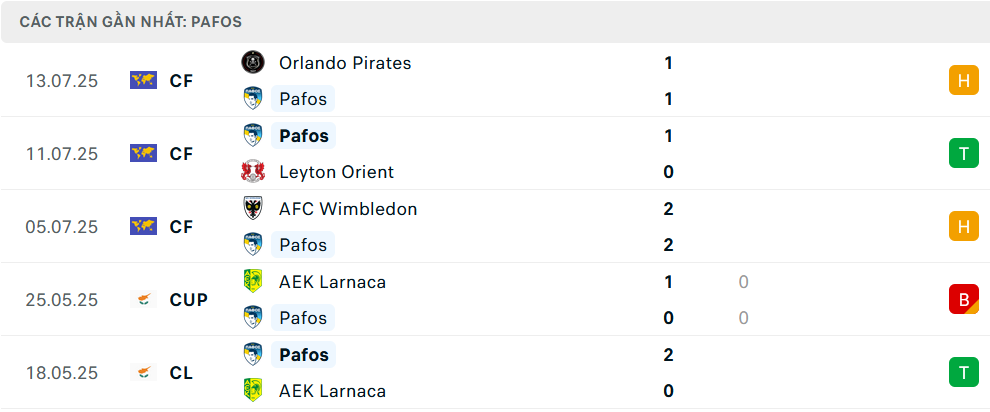Click the world flag icon beside 11.07.25

(x=143, y=153)
